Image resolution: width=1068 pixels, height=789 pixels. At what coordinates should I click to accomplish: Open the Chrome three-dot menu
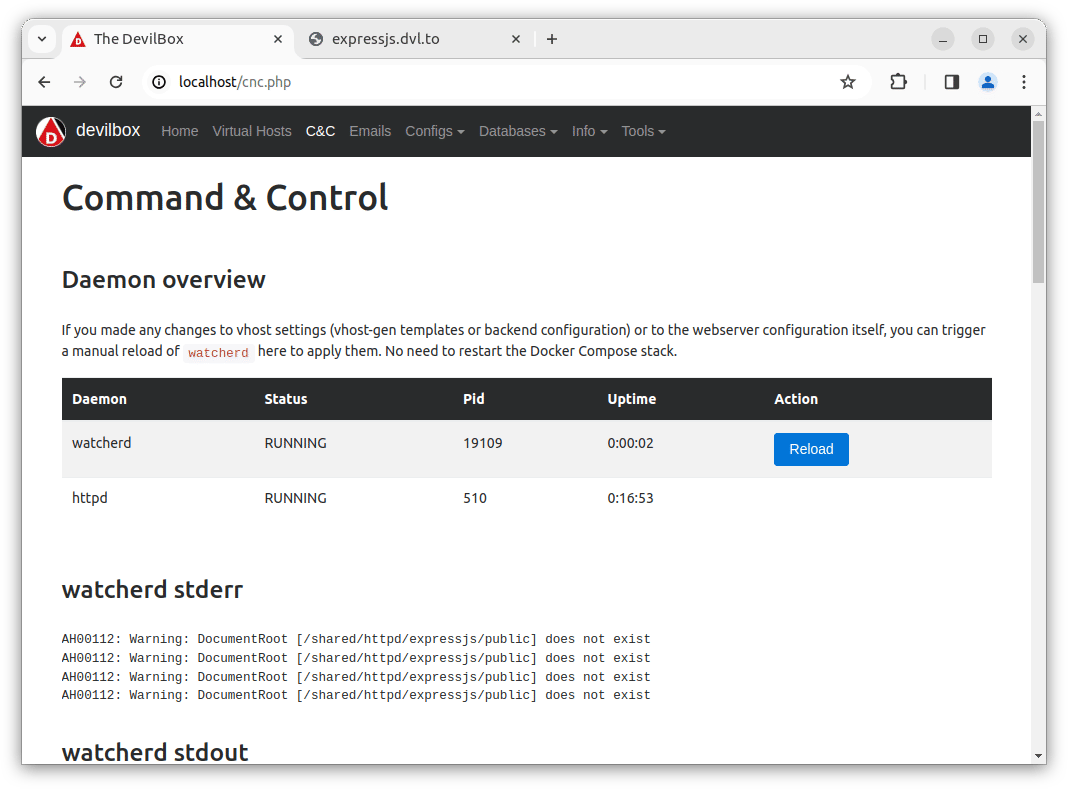pyautogui.click(x=1023, y=82)
